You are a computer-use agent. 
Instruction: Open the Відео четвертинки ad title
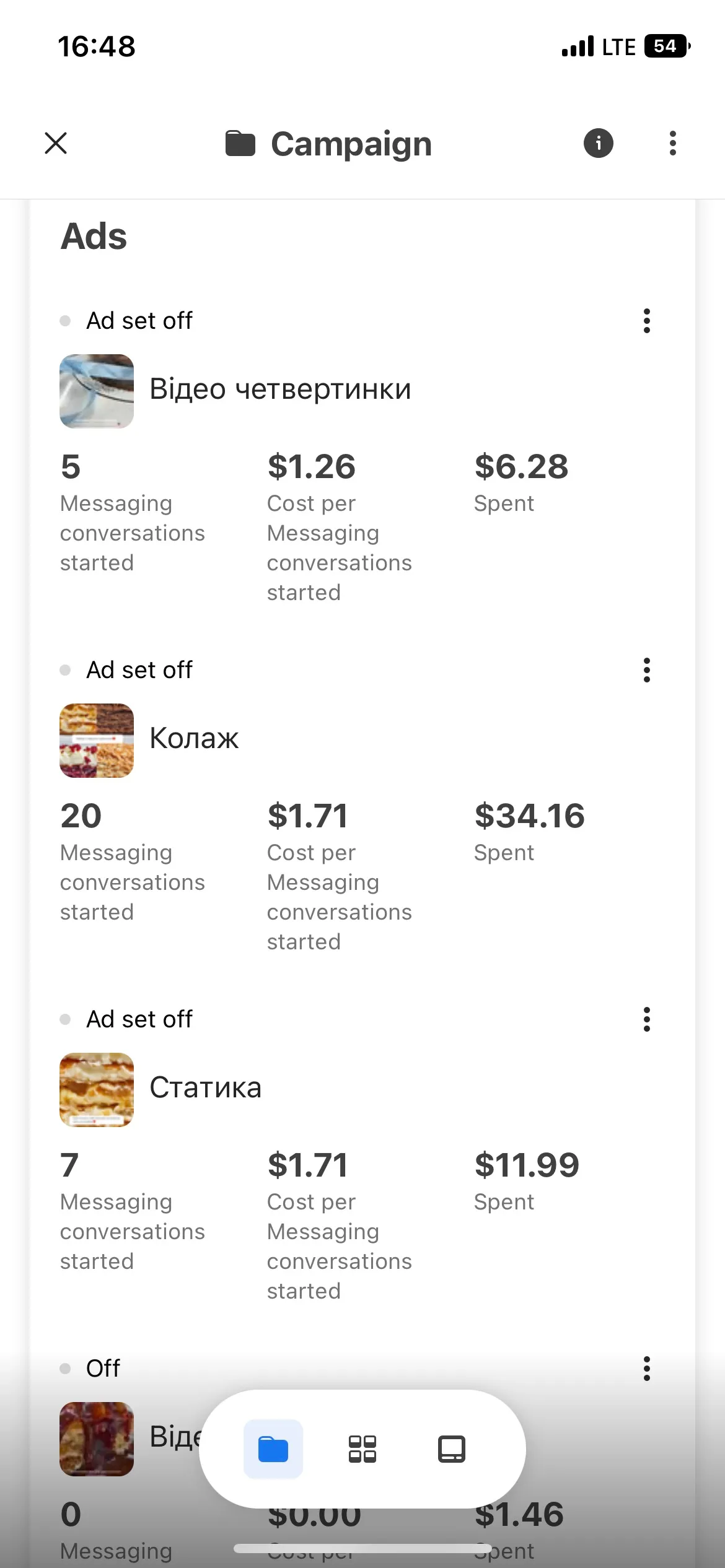pos(280,390)
